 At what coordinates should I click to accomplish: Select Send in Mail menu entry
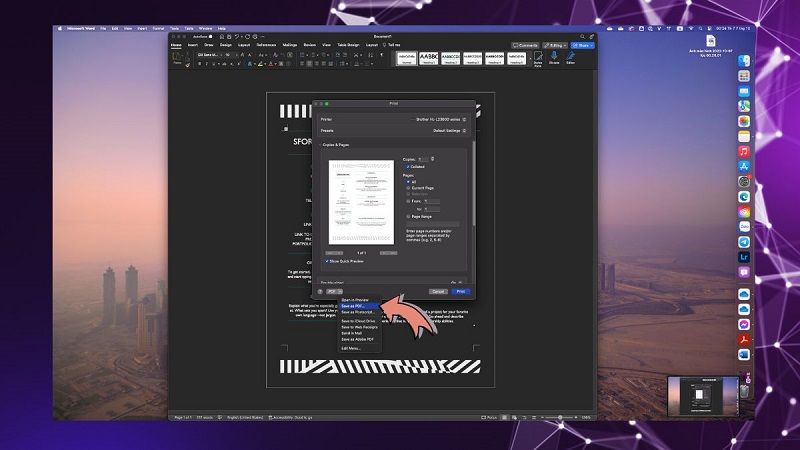pos(352,333)
